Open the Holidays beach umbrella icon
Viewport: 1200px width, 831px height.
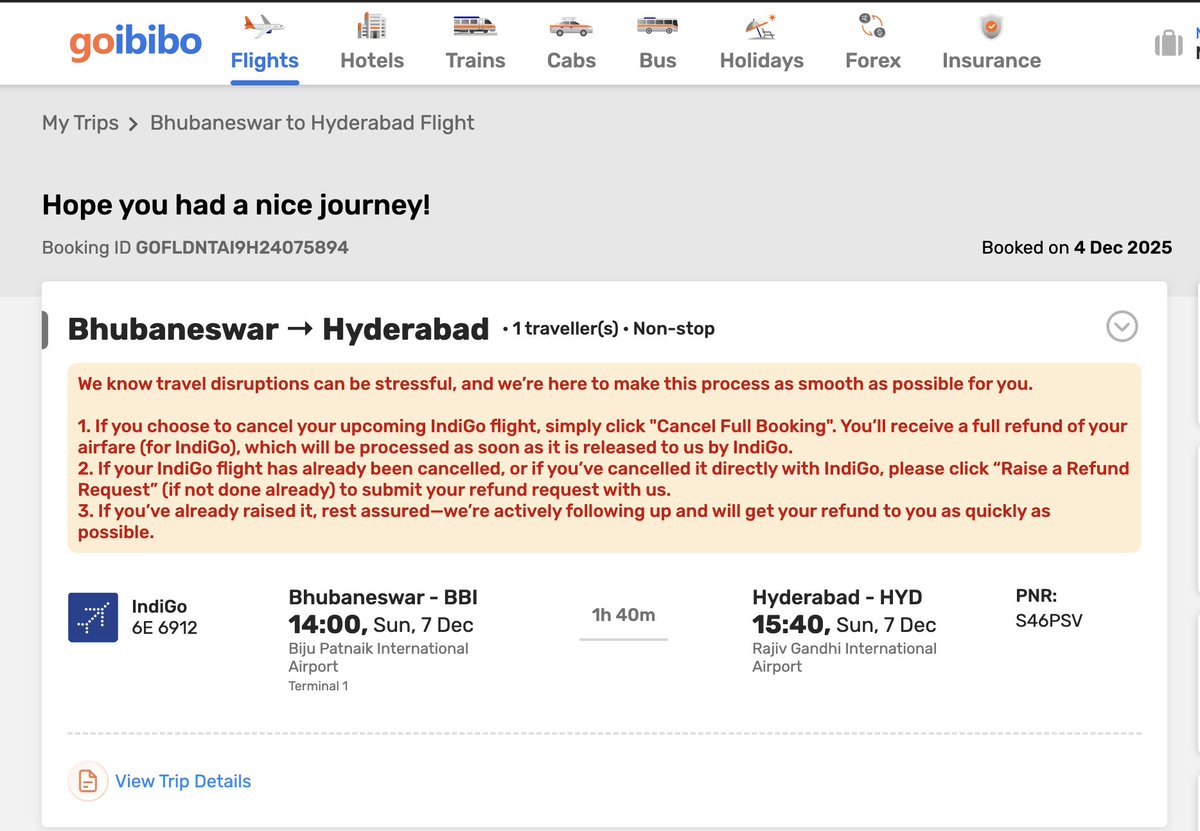[762, 26]
